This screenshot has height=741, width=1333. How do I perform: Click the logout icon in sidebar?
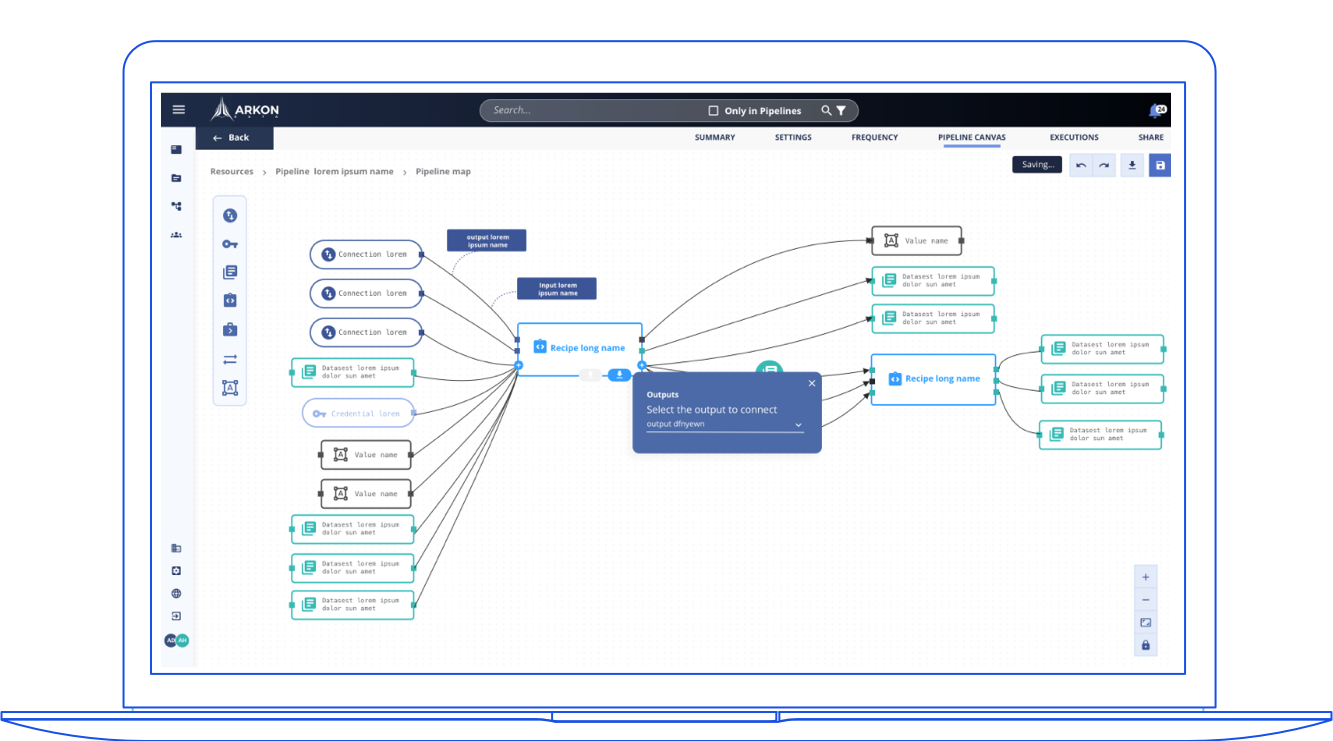tap(176, 616)
